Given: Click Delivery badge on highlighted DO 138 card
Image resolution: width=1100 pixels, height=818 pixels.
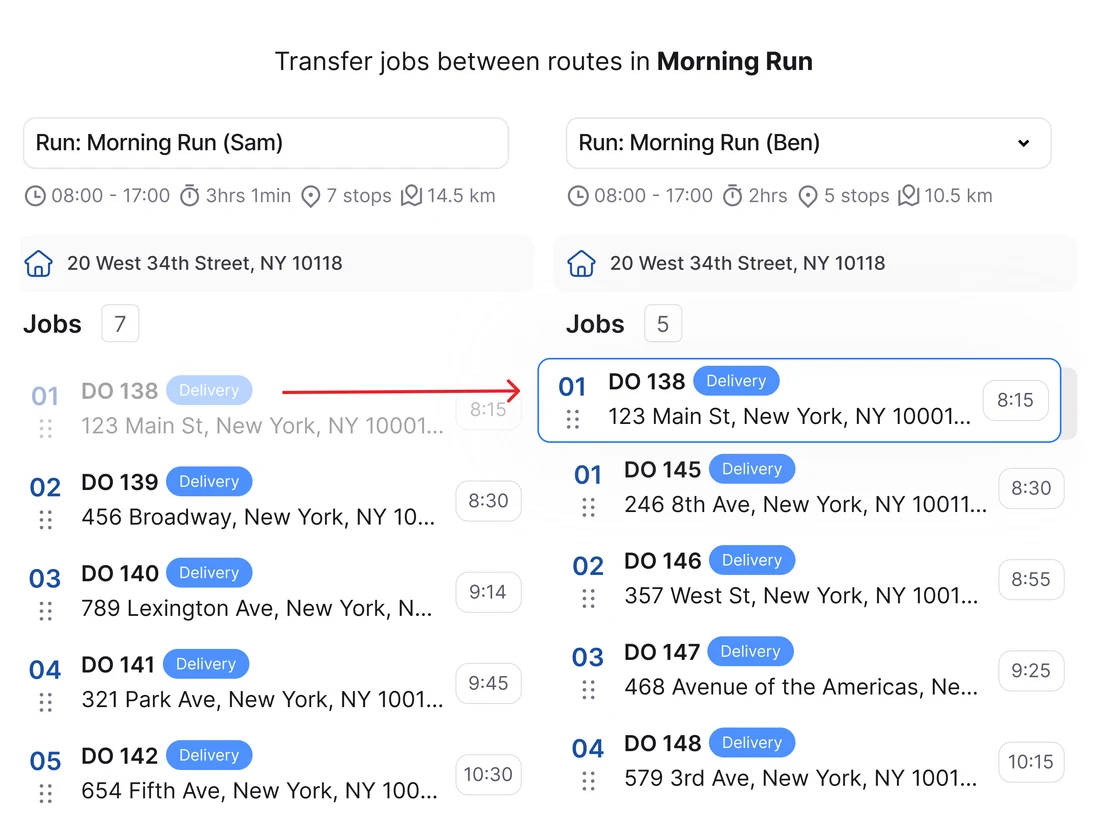Looking at the screenshot, I should [x=737, y=380].
